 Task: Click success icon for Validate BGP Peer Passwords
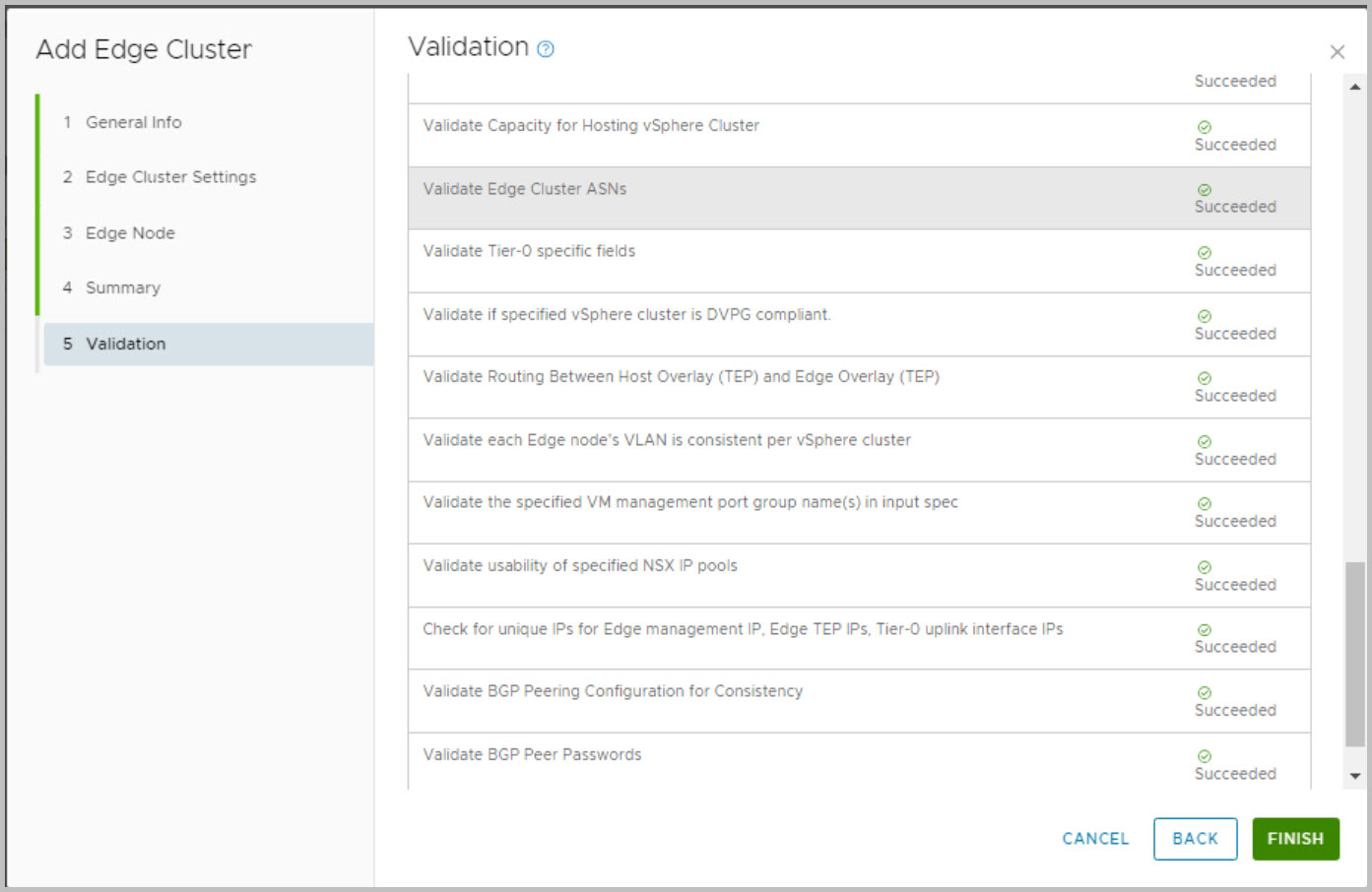coord(1204,756)
